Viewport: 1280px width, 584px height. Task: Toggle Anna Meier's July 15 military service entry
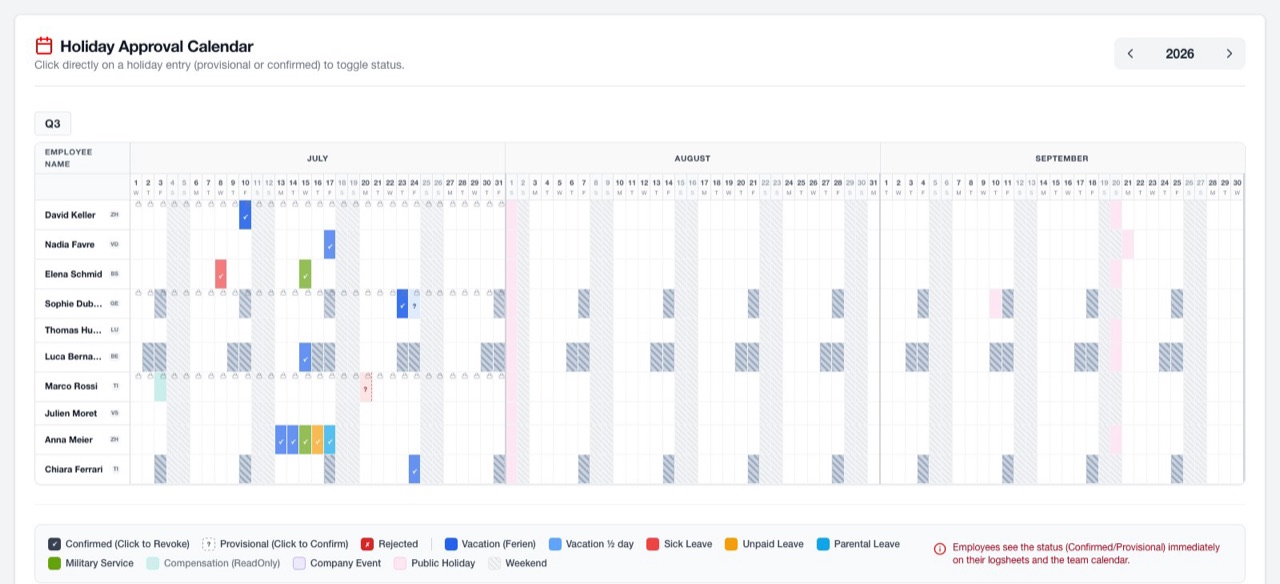(x=305, y=440)
